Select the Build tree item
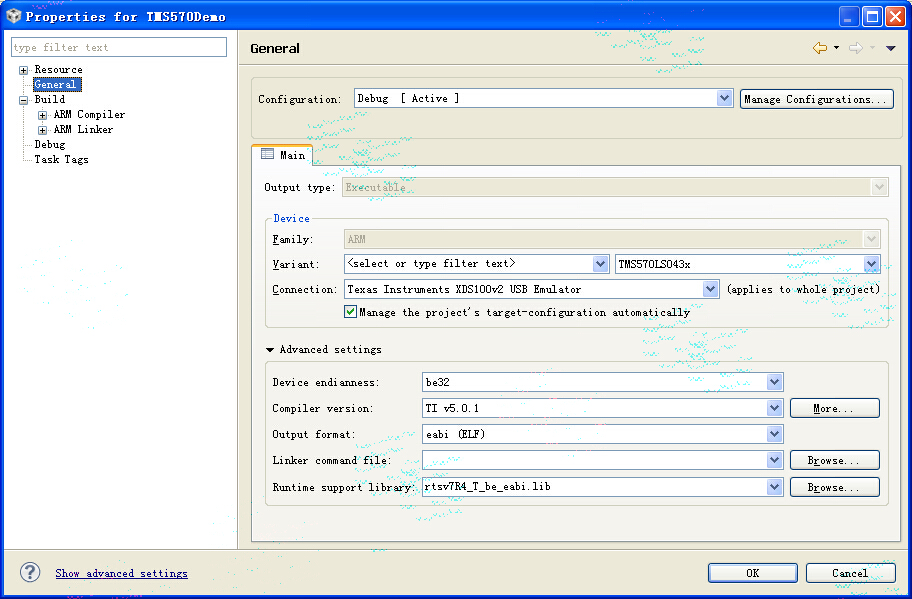Viewport: 912px width, 599px height. click(x=49, y=99)
